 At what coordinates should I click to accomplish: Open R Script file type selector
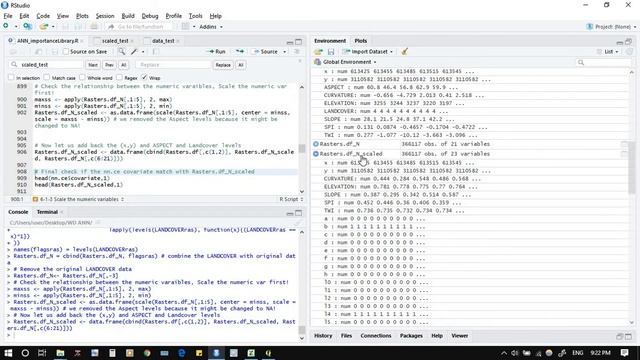[x=291, y=199]
